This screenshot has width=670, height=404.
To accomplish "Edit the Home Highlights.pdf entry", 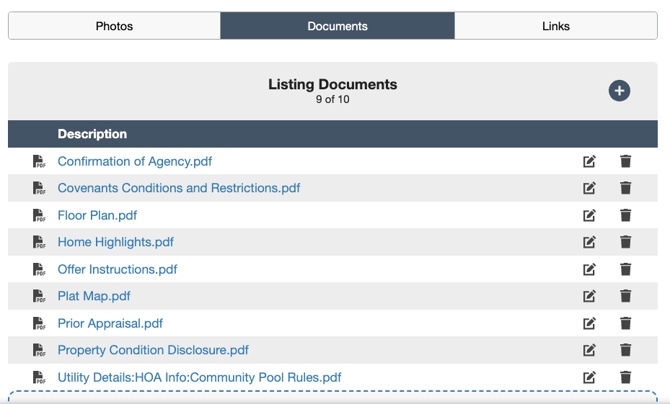I will coord(589,242).
